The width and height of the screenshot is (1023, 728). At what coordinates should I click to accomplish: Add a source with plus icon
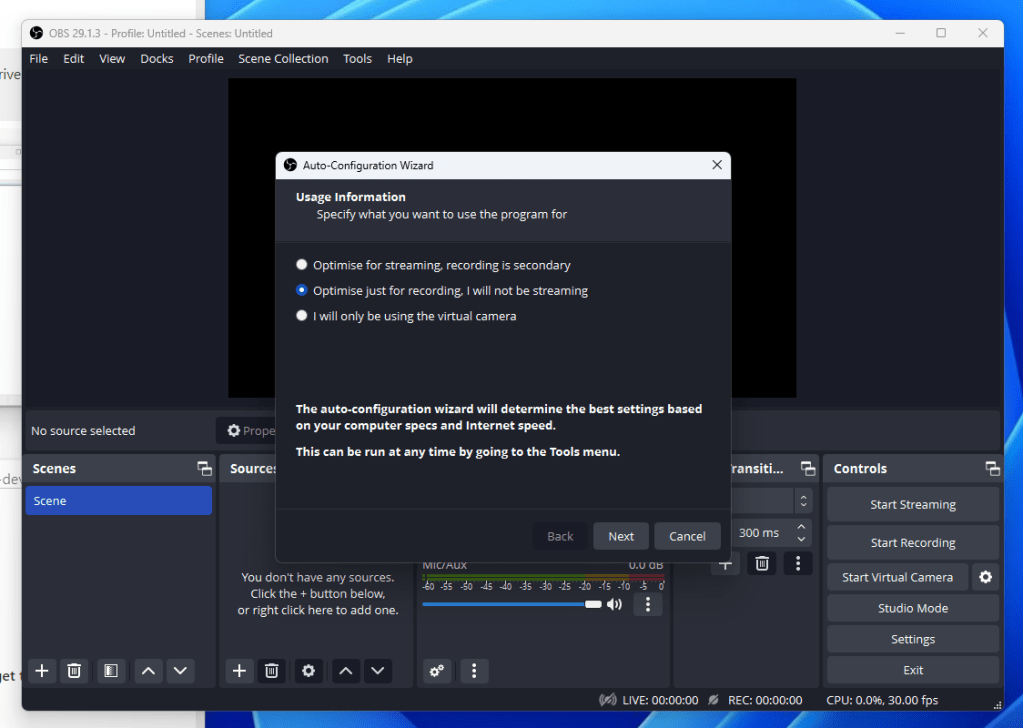[x=239, y=671]
